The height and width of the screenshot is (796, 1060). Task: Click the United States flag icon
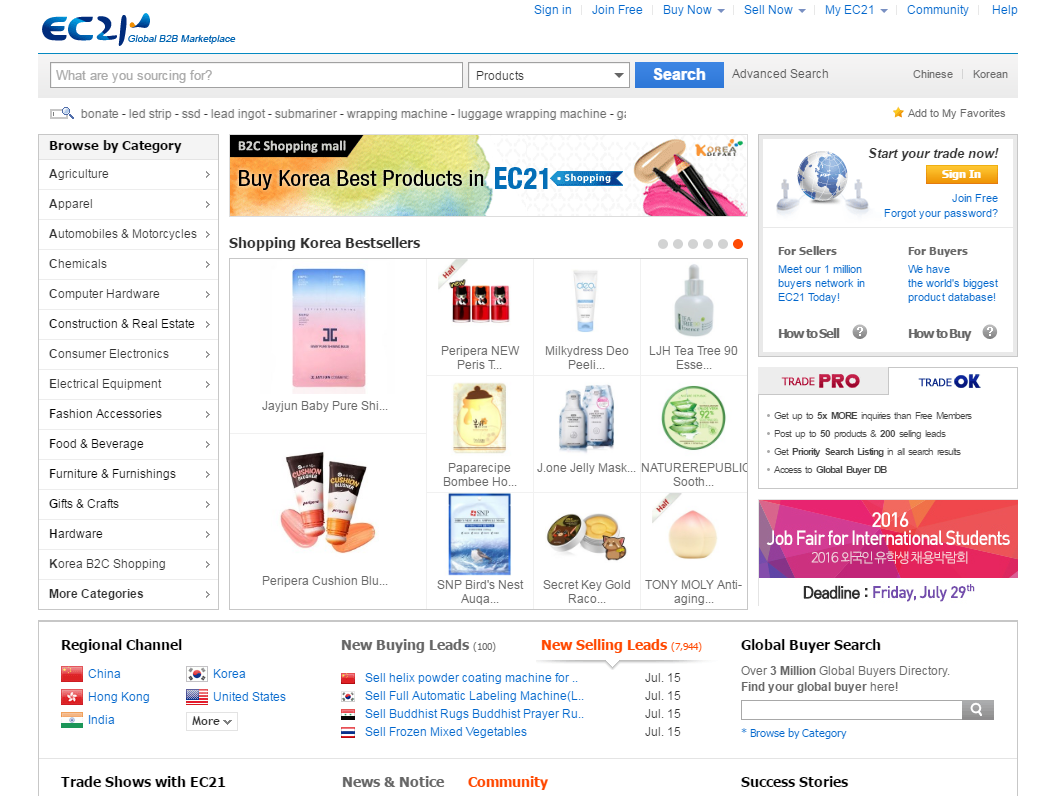197,697
